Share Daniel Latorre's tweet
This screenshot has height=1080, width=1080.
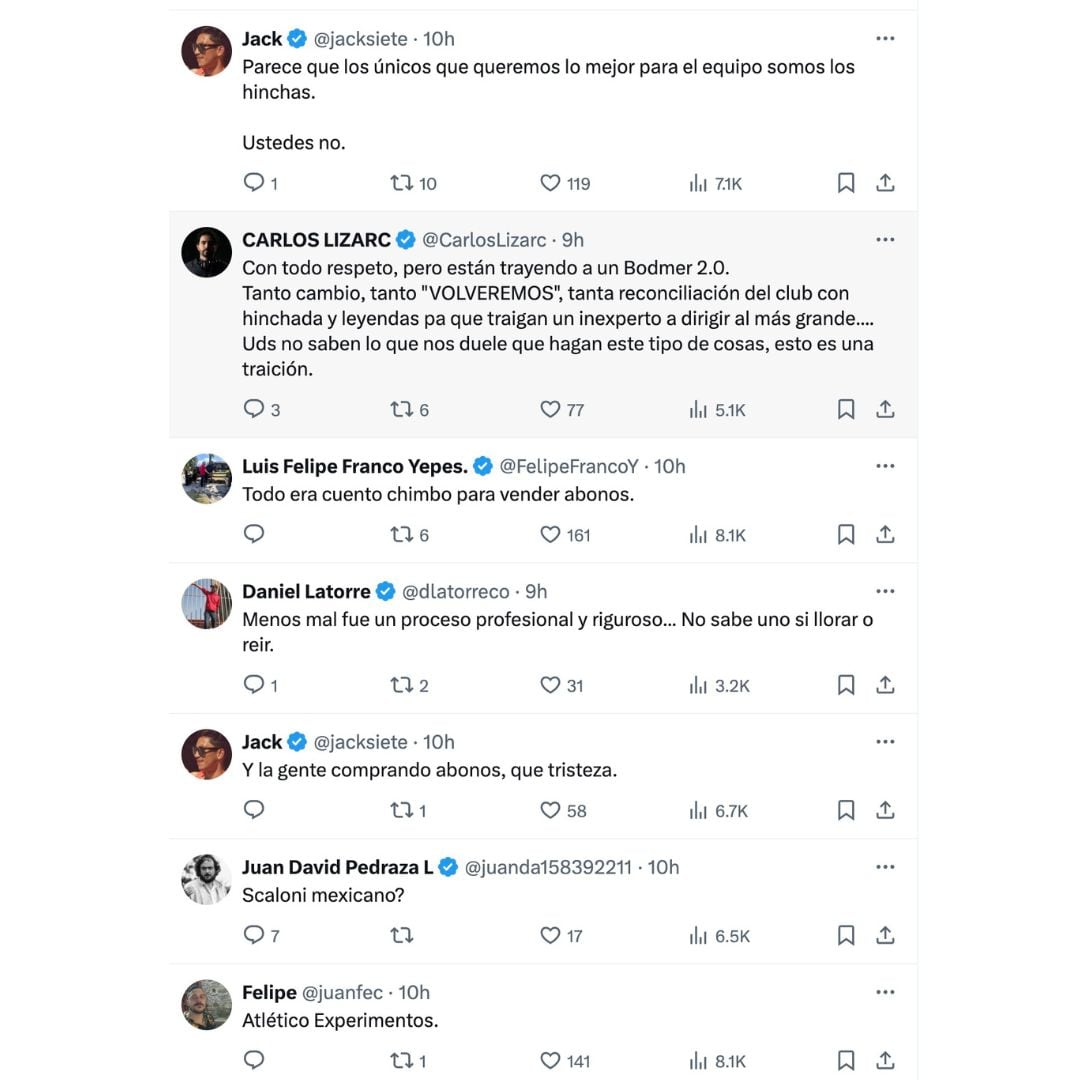[885, 685]
